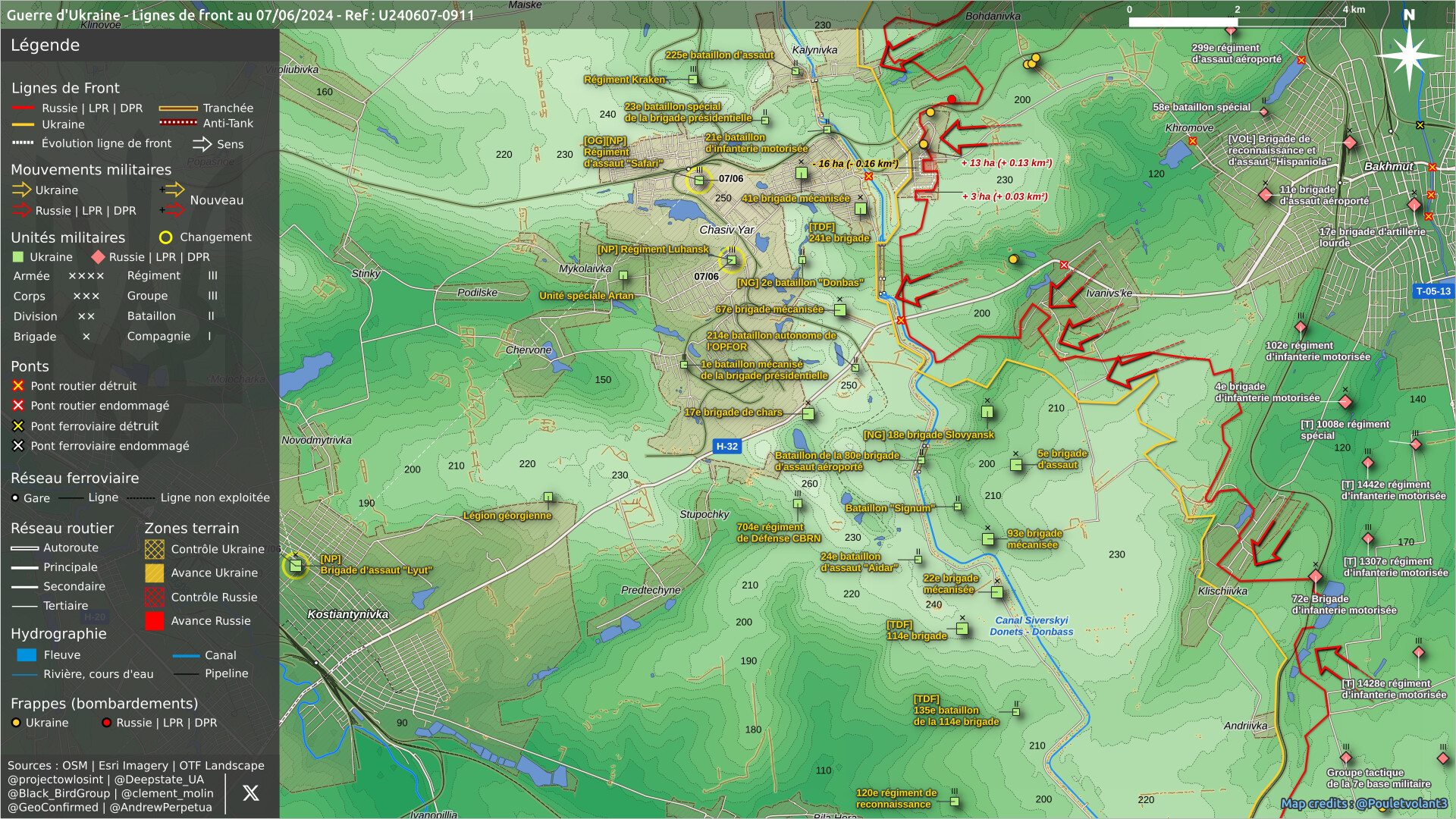Click the Kostiantynivka town label
Viewport: 1456px width, 819px height.
[x=348, y=614]
